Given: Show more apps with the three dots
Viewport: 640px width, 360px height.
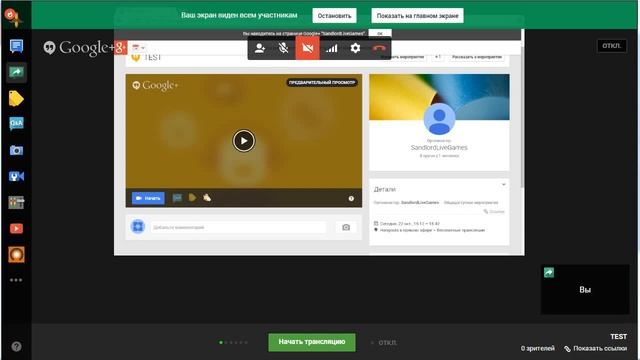Looking at the screenshot, I should 16,280.
